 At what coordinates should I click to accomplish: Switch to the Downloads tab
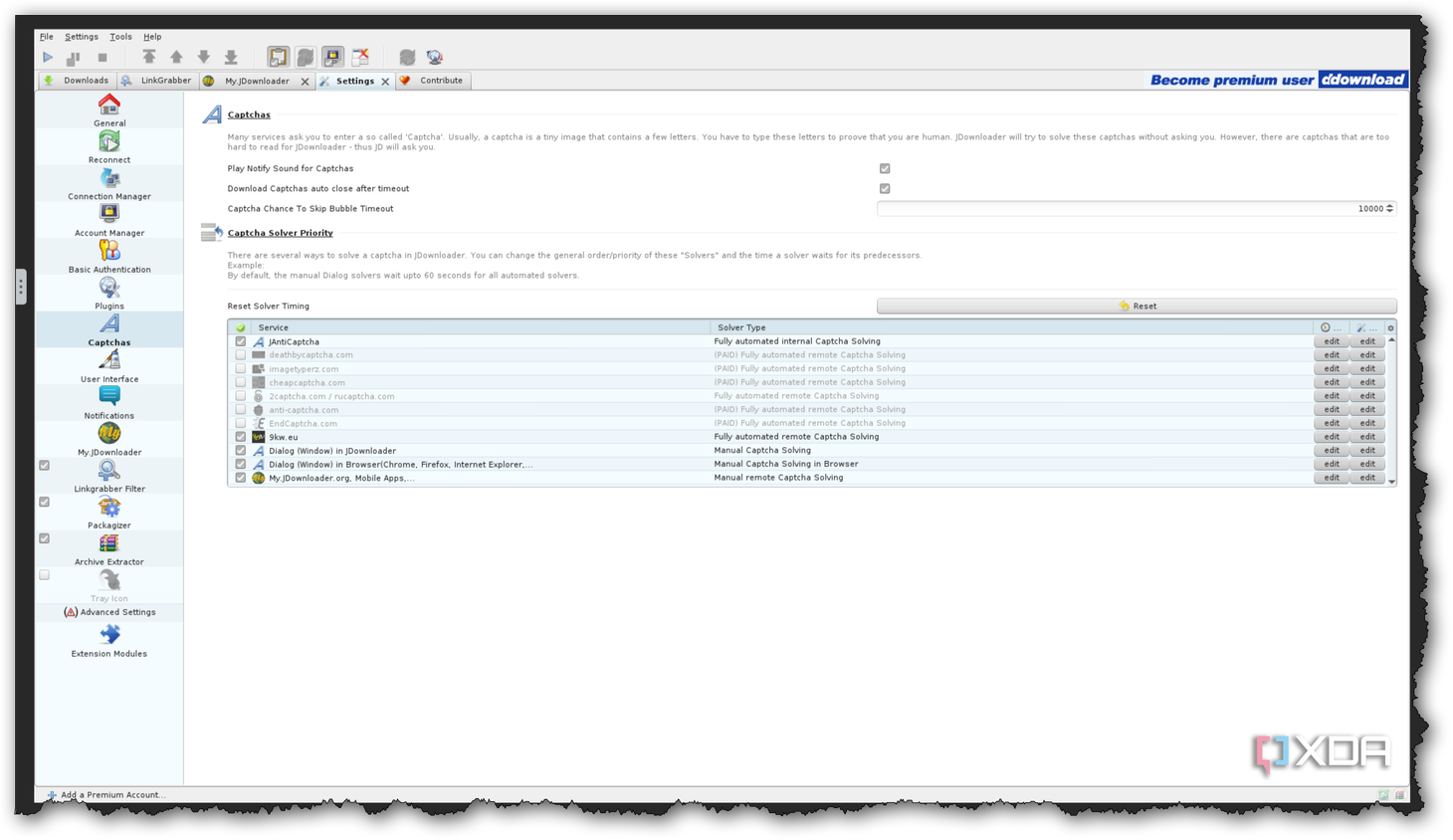77,81
